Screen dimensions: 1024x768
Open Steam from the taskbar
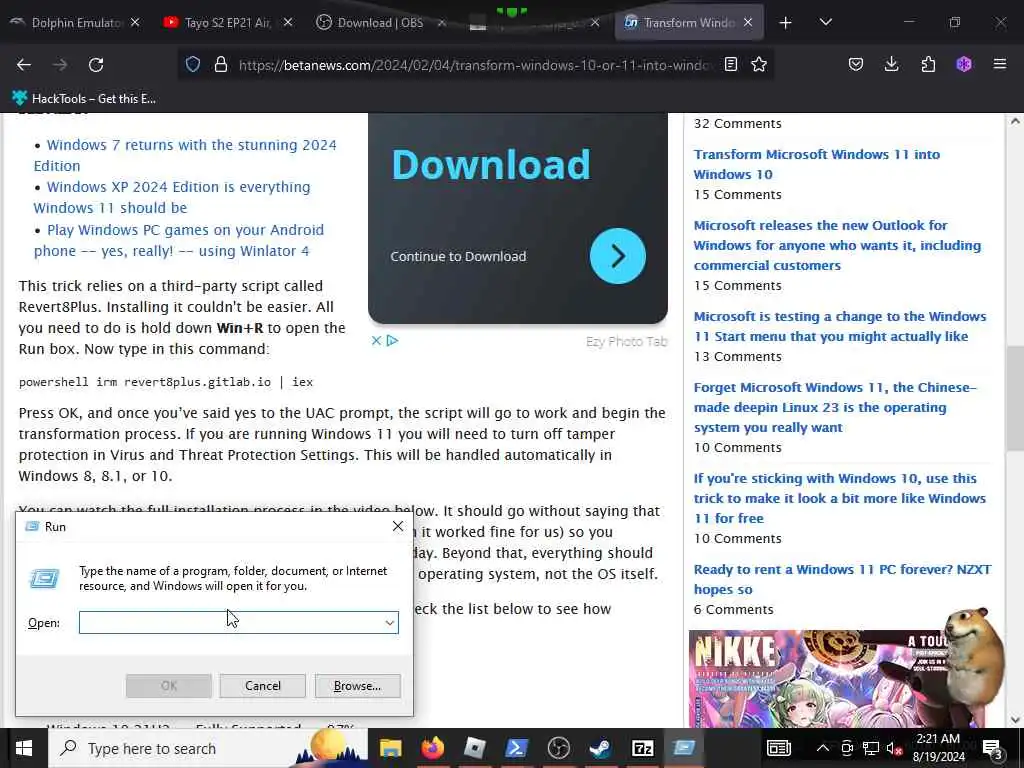coord(600,748)
